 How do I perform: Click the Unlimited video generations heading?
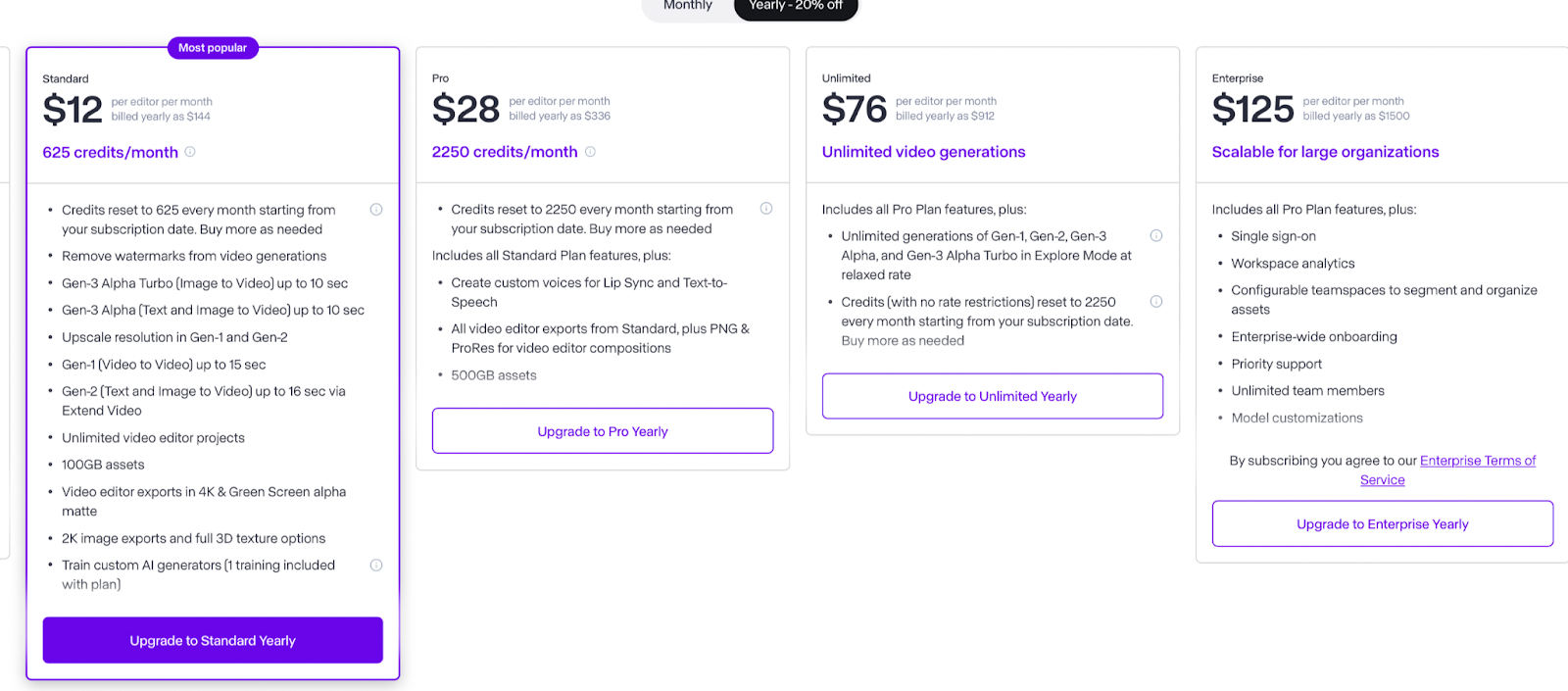[x=923, y=152]
